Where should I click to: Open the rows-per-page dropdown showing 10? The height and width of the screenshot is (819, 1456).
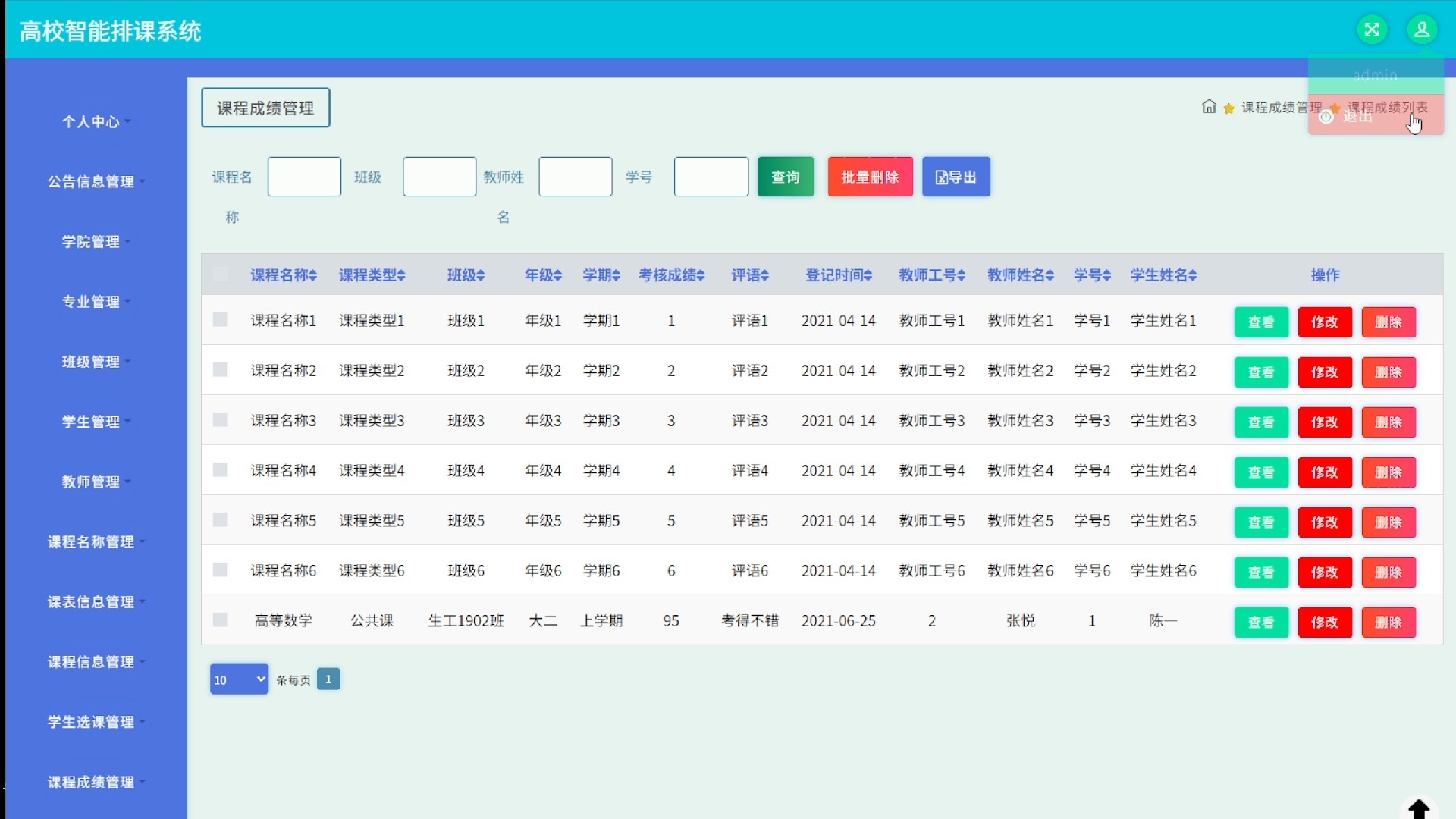click(x=239, y=679)
